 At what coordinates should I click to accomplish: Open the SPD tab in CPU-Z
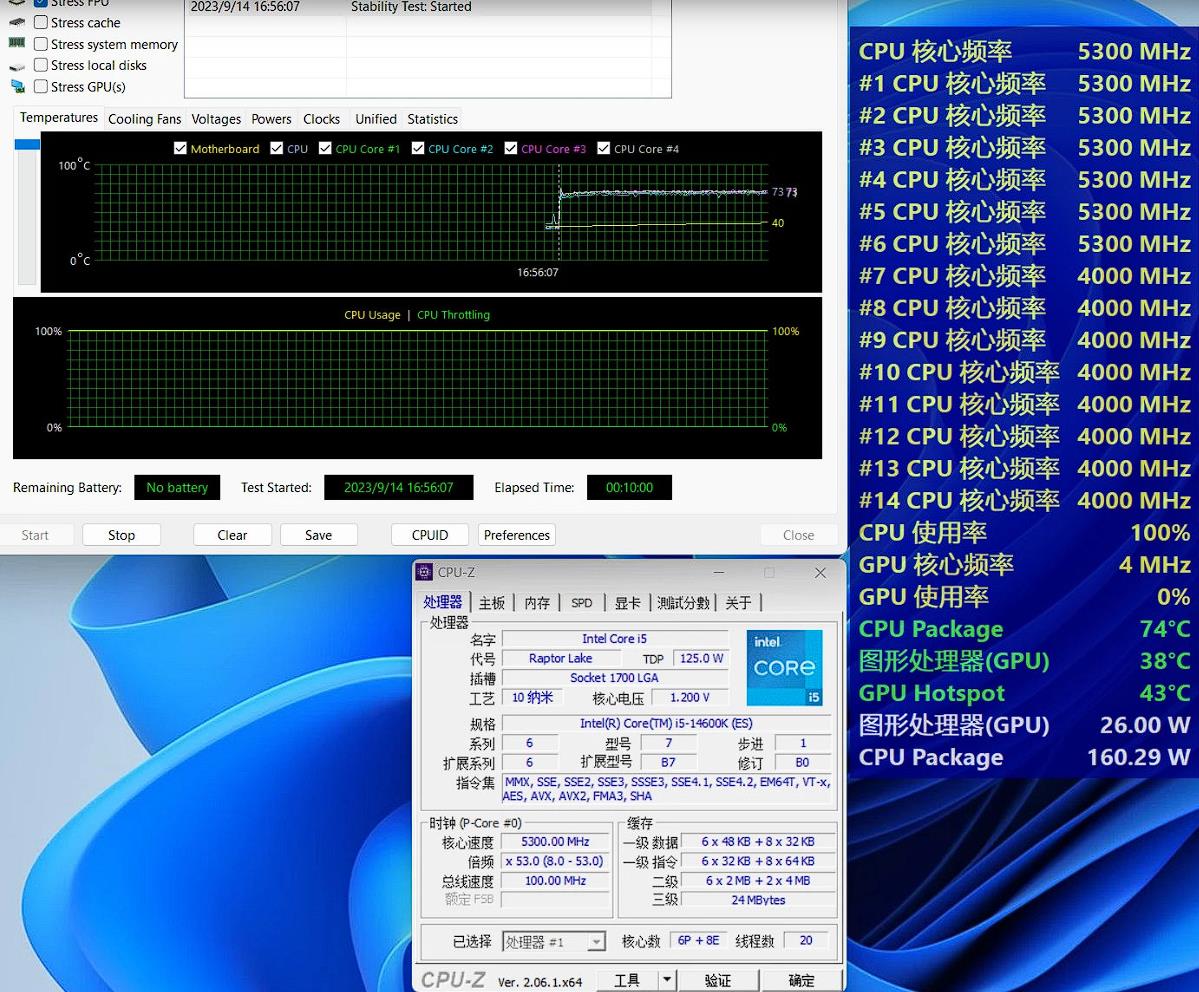[x=581, y=602]
